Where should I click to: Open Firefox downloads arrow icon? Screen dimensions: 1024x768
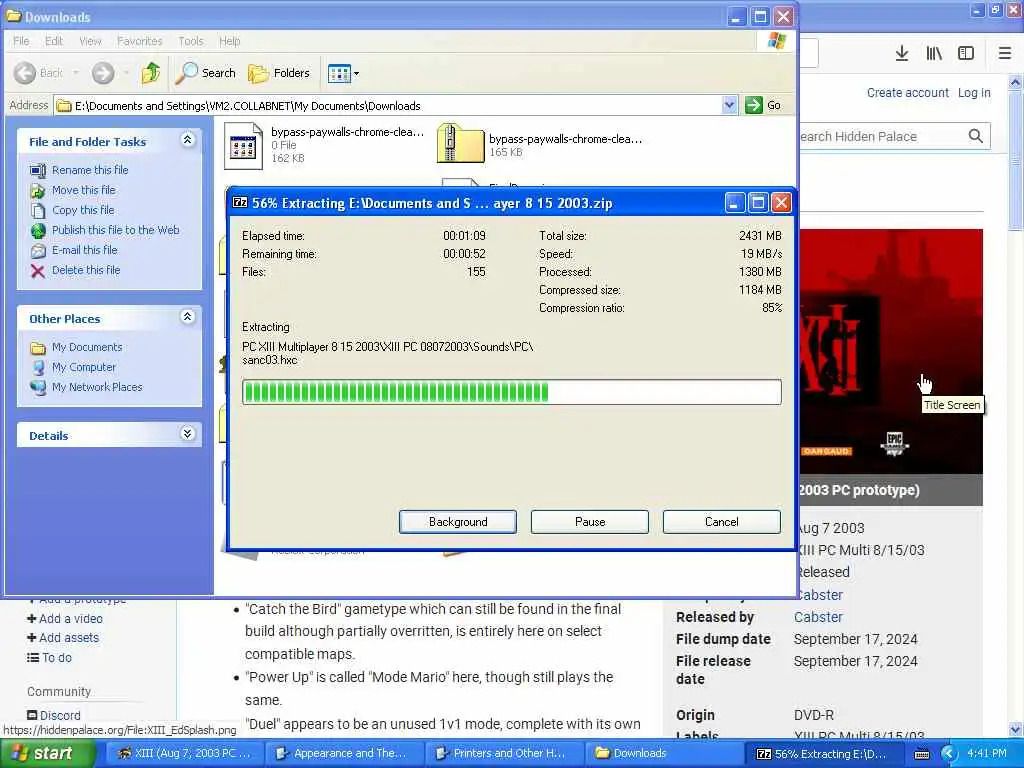(902, 54)
